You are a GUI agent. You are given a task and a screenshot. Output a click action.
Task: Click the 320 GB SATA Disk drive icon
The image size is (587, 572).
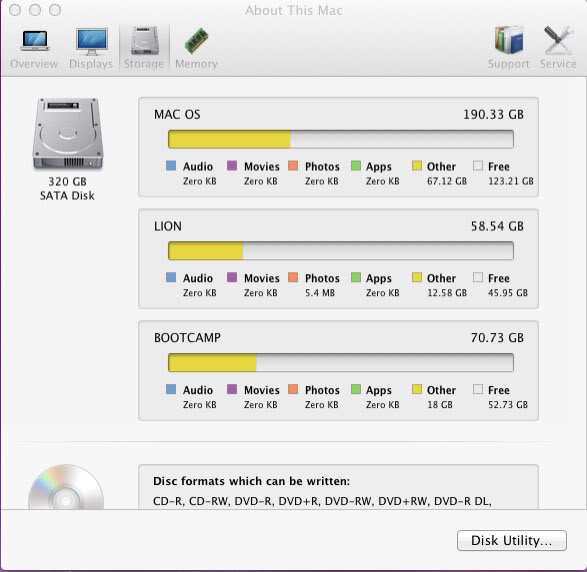click(x=68, y=134)
